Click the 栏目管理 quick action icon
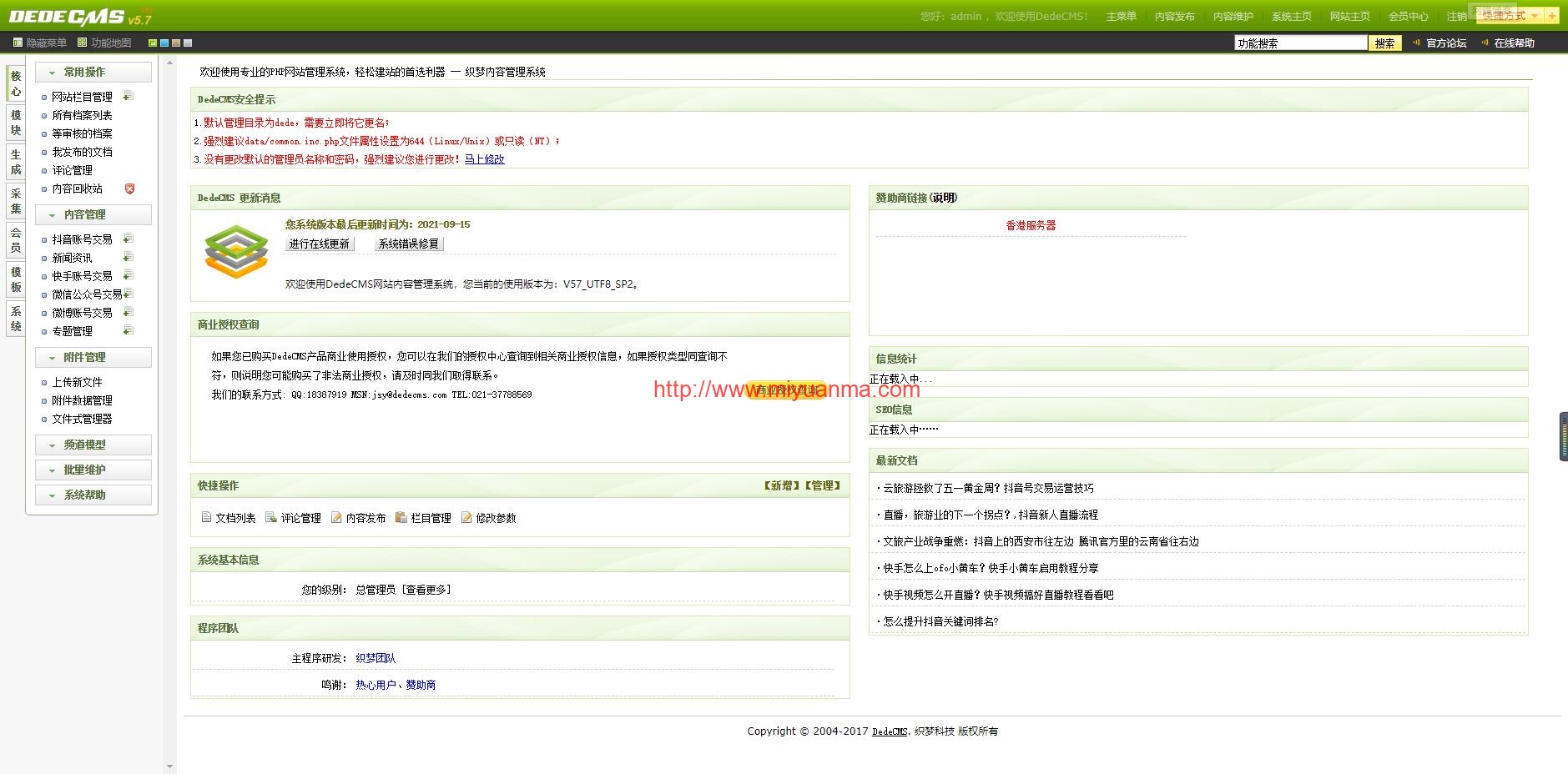The height and width of the screenshot is (774, 1568). [401, 517]
